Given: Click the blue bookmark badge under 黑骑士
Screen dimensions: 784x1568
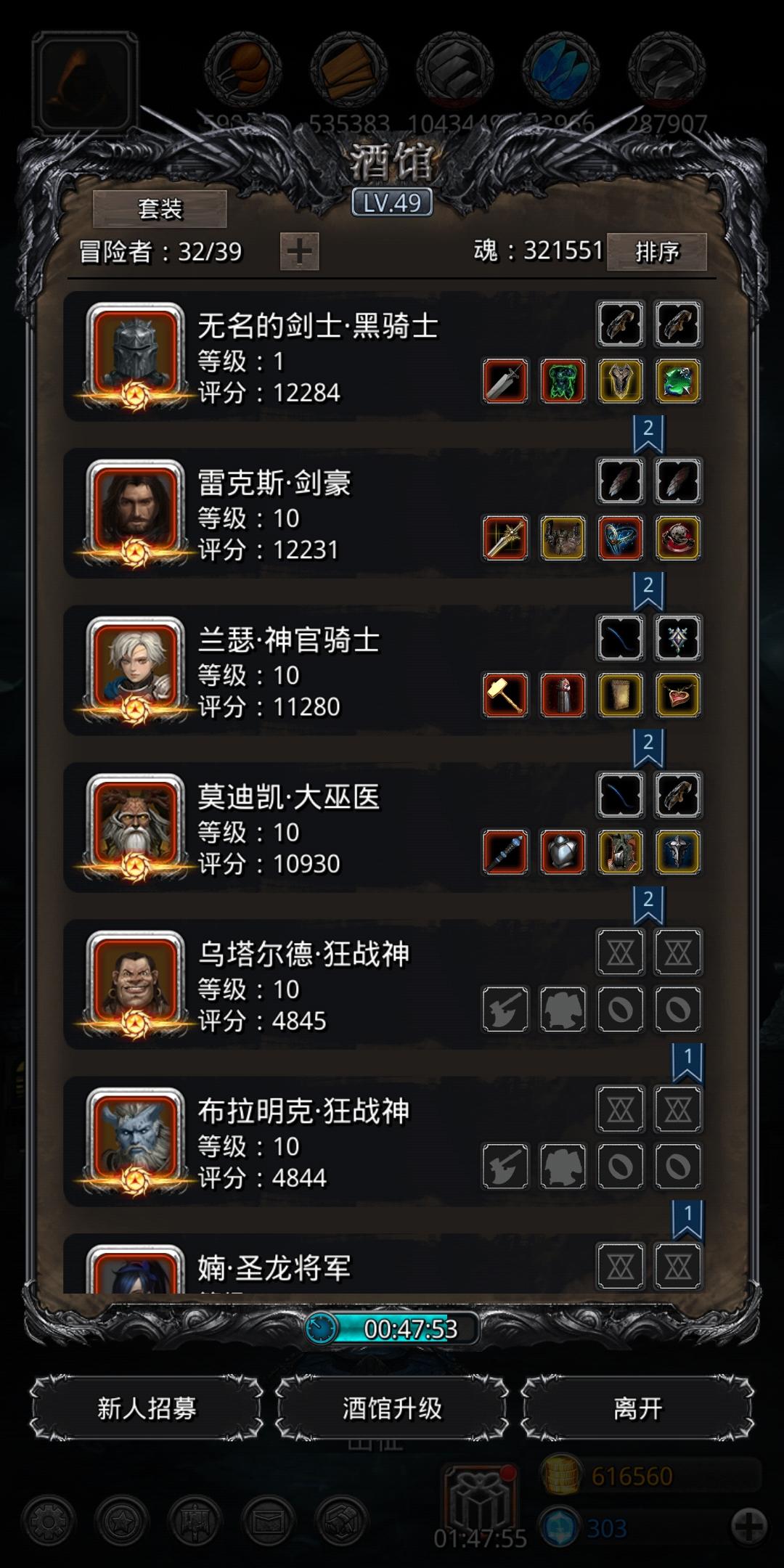Looking at the screenshot, I should coord(648,434).
